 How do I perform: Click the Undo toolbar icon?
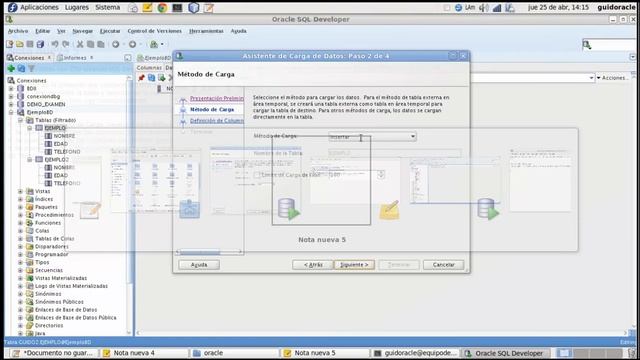click(55, 44)
